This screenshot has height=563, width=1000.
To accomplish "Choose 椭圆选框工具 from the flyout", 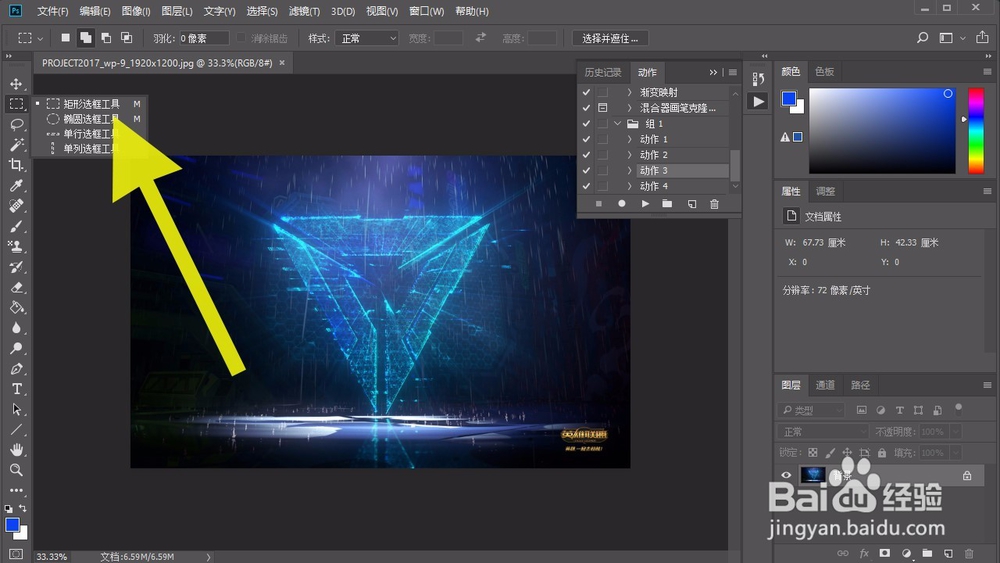I will tap(89, 119).
